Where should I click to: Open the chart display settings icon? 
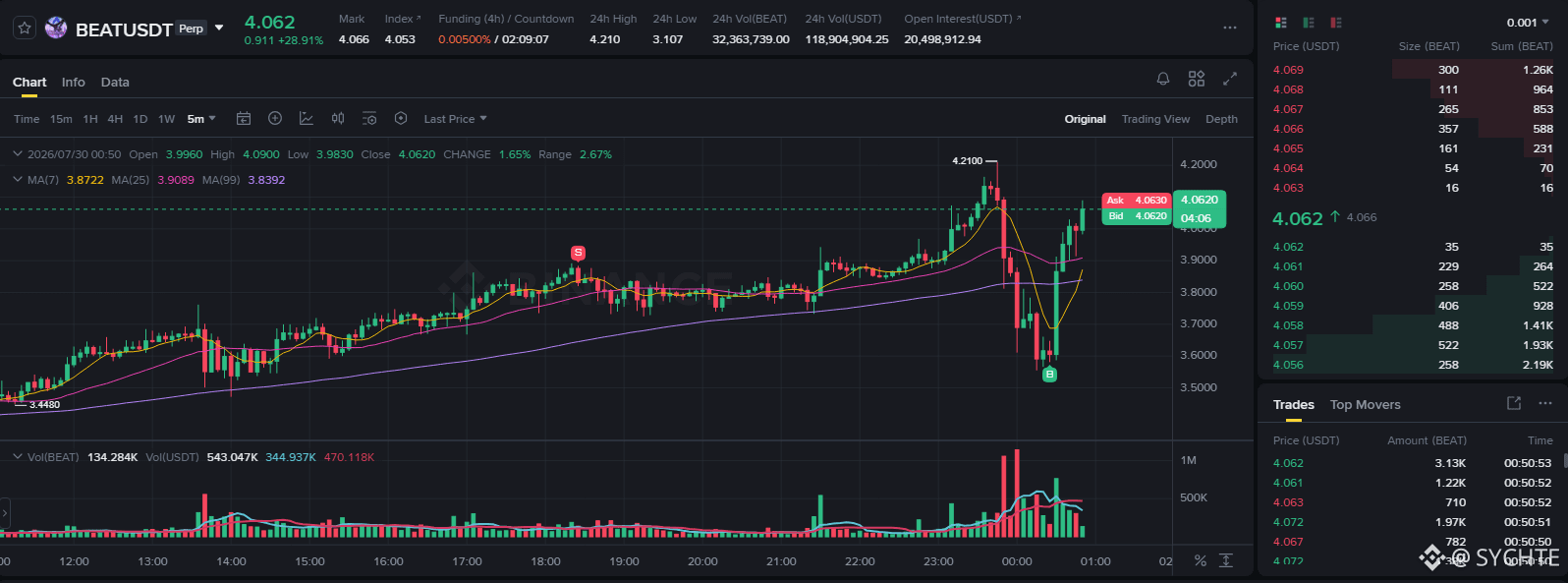pos(369,118)
